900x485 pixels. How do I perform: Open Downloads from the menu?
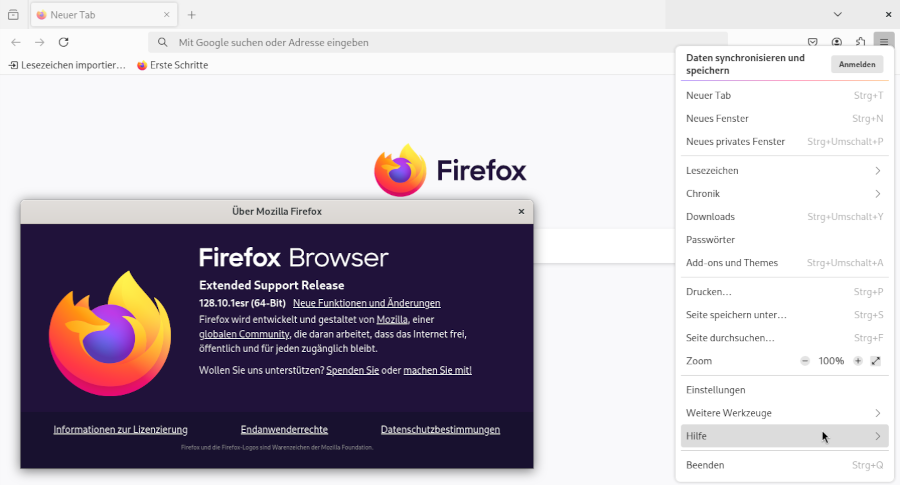coord(785,216)
